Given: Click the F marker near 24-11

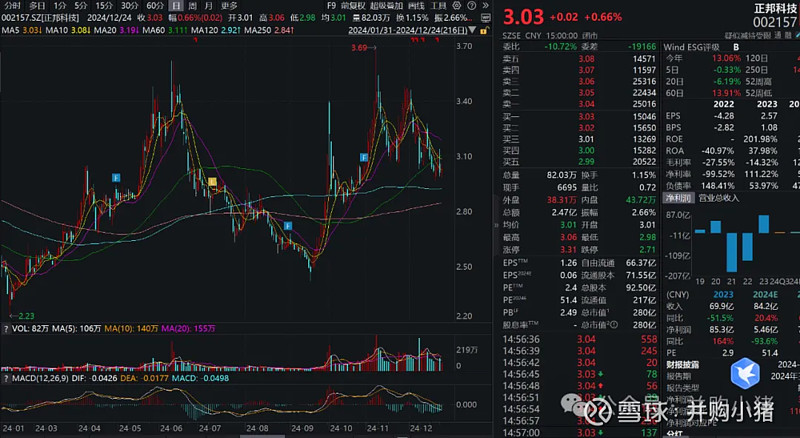Looking at the screenshot, I should 364,157.
